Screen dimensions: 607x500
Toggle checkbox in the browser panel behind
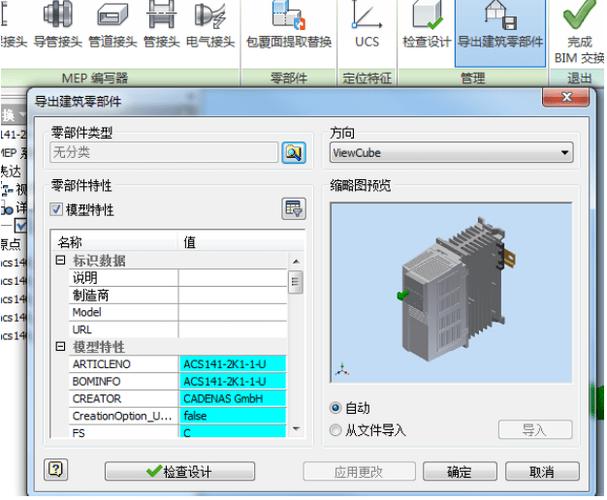pyautogui.click(x=20, y=226)
